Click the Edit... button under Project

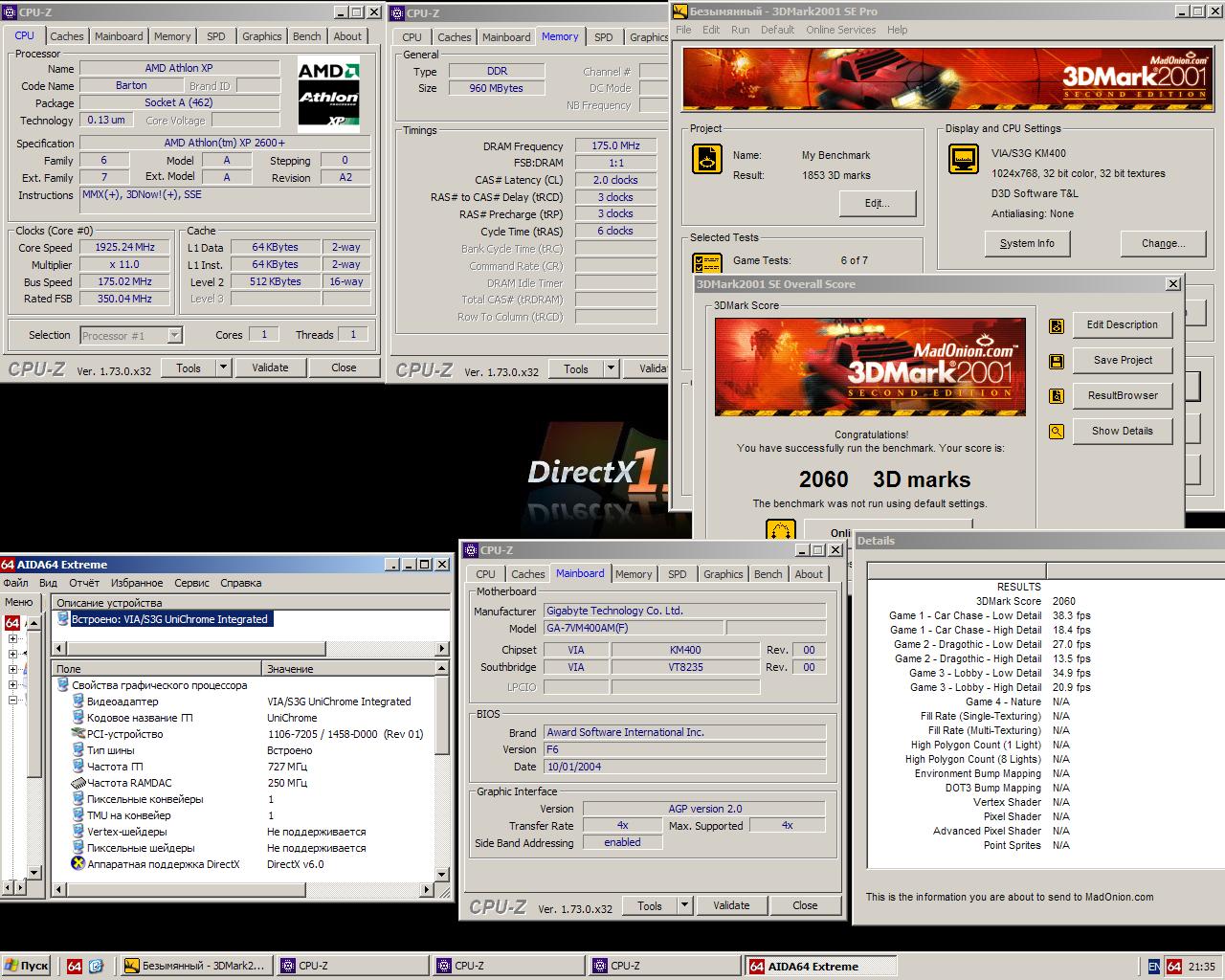(878, 203)
